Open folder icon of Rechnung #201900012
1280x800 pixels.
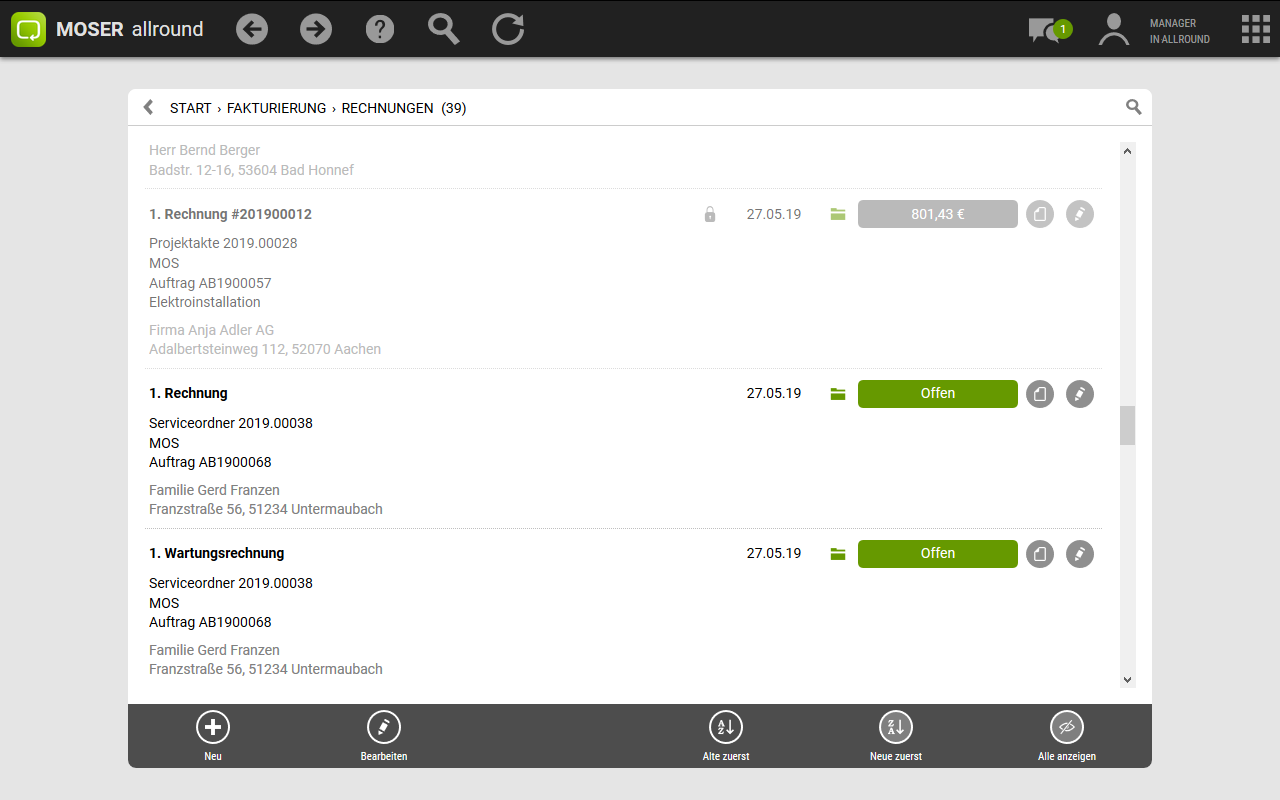[x=838, y=214]
